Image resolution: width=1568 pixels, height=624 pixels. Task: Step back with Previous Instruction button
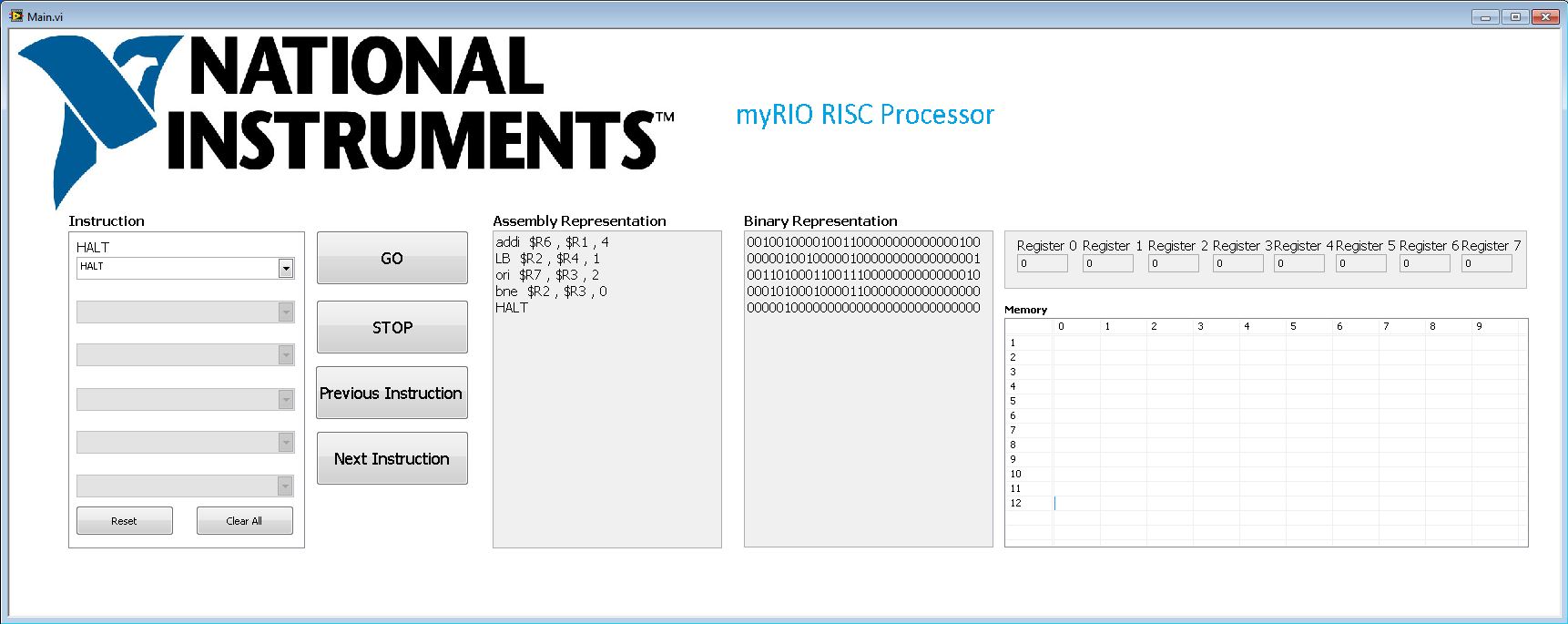pyautogui.click(x=392, y=393)
